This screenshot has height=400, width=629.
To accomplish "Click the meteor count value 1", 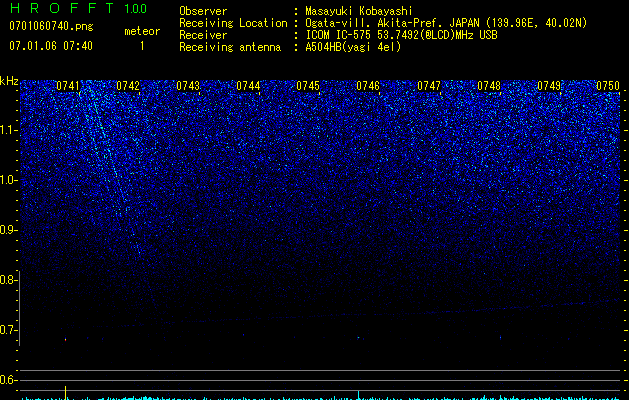I will click(x=142, y=46).
